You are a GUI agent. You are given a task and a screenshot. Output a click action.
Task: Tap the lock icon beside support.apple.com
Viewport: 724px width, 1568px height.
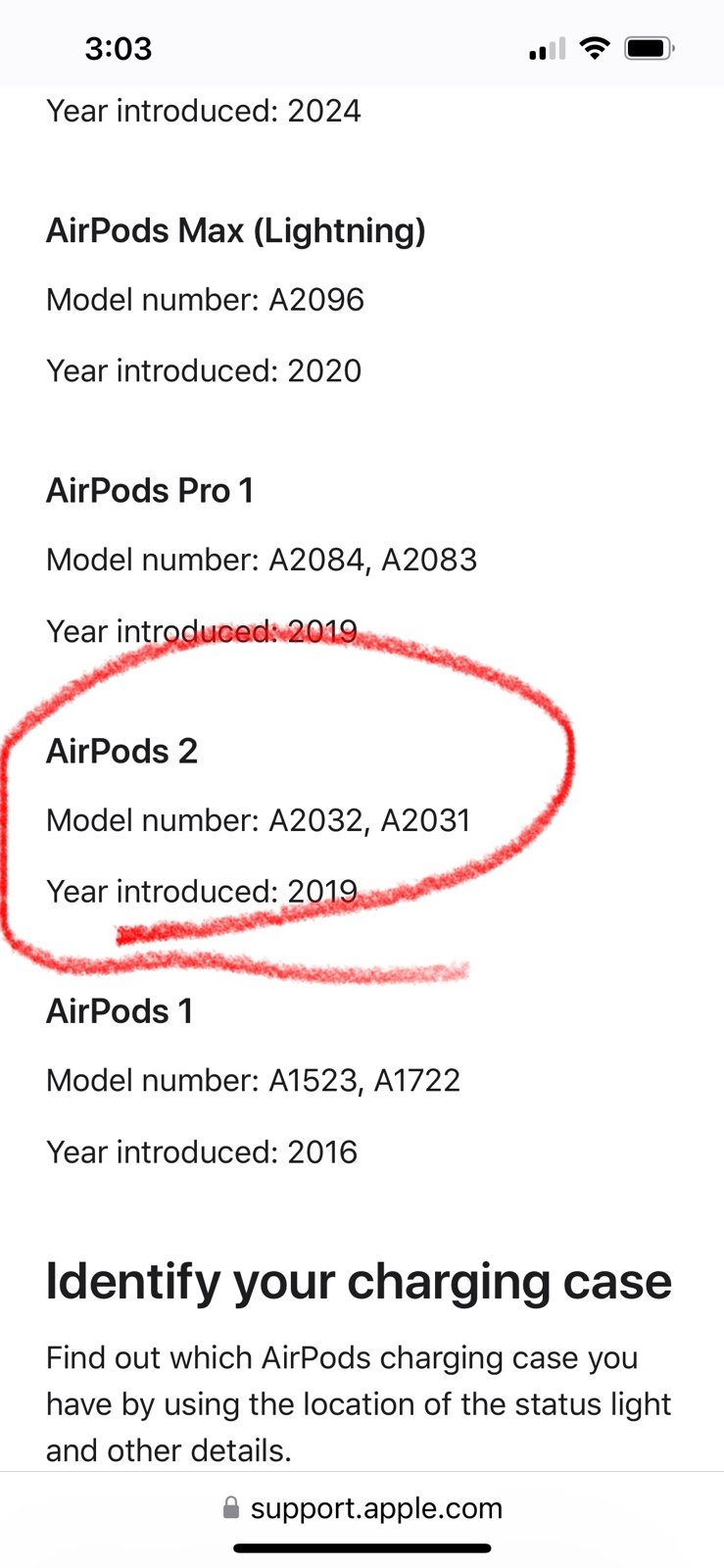pyautogui.click(x=231, y=1507)
